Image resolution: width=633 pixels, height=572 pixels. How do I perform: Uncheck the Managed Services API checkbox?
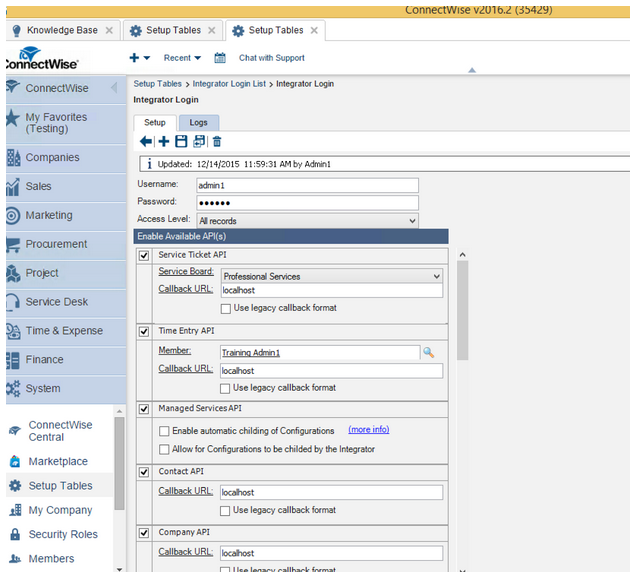pos(144,409)
